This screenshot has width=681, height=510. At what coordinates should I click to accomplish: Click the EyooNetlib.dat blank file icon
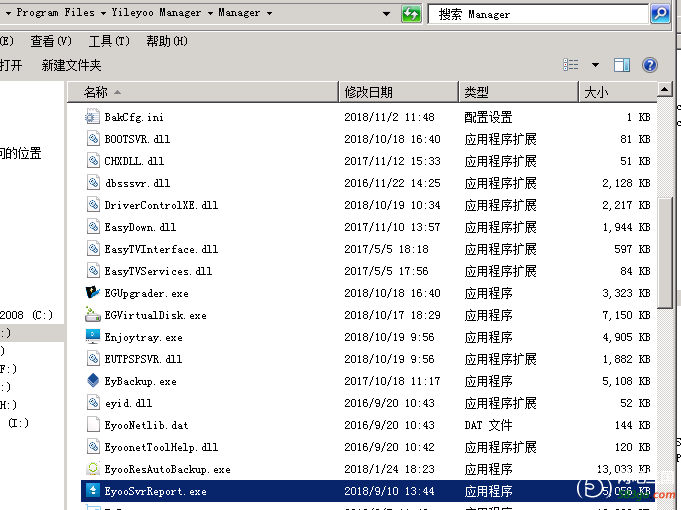click(93, 425)
